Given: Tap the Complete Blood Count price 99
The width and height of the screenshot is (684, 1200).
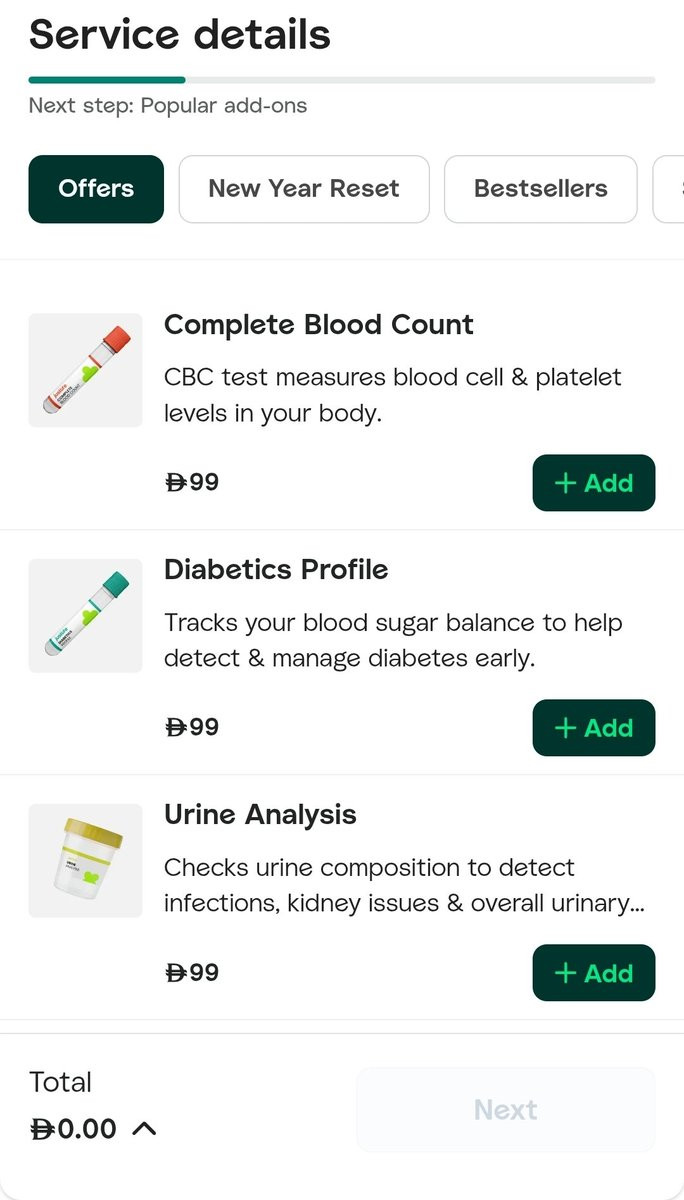Looking at the screenshot, I should (x=192, y=483).
